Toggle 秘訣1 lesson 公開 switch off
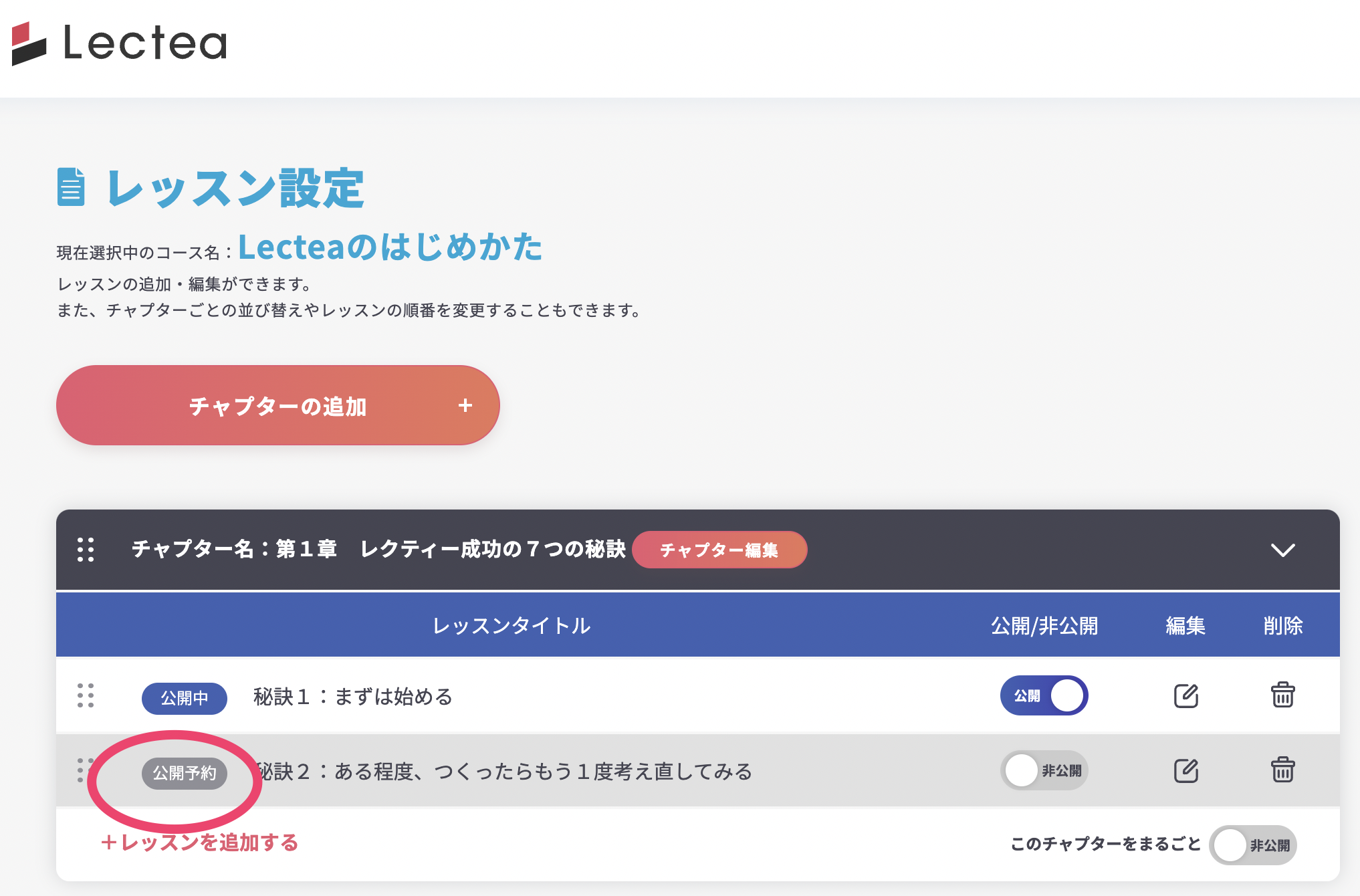 tap(1044, 695)
